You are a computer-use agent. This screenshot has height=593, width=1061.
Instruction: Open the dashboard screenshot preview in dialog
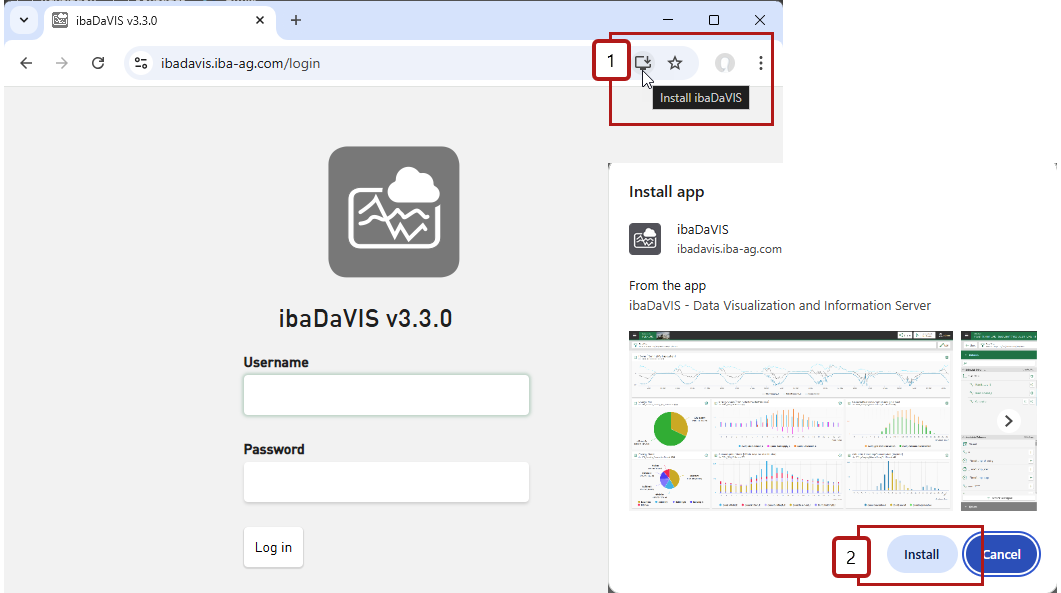click(x=790, y=420)
